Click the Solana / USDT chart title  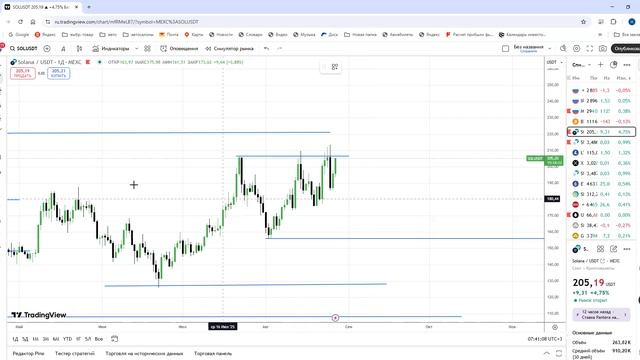[x=49, y=62]
